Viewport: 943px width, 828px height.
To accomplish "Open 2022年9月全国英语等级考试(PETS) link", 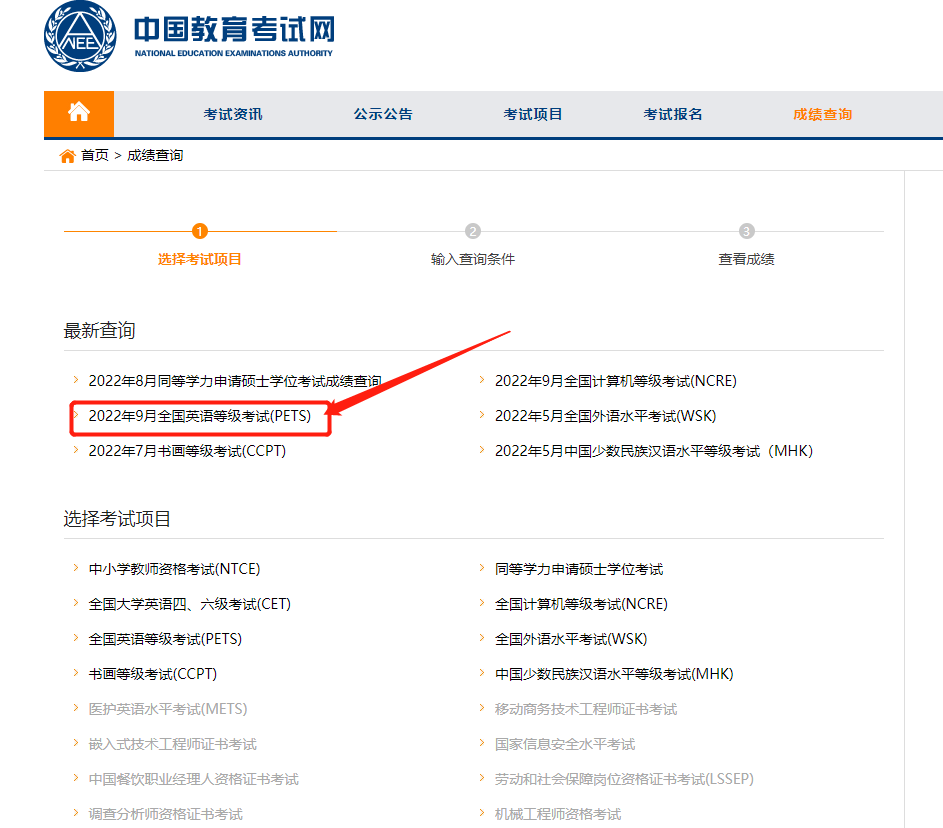I will click(199, 416).
